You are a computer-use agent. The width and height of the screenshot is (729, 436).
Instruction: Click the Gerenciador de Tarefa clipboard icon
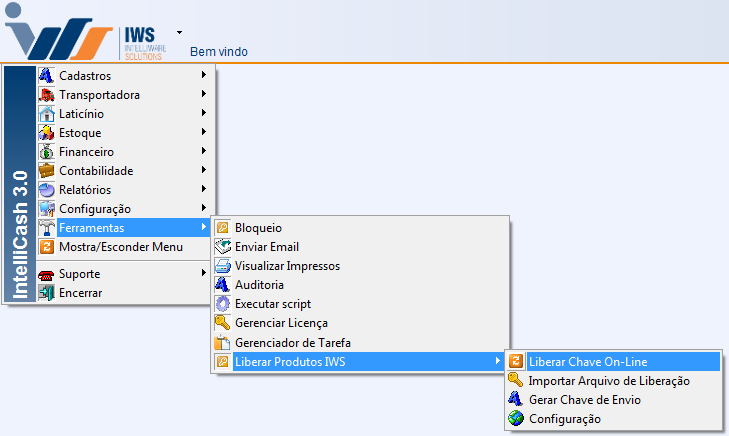223,343
